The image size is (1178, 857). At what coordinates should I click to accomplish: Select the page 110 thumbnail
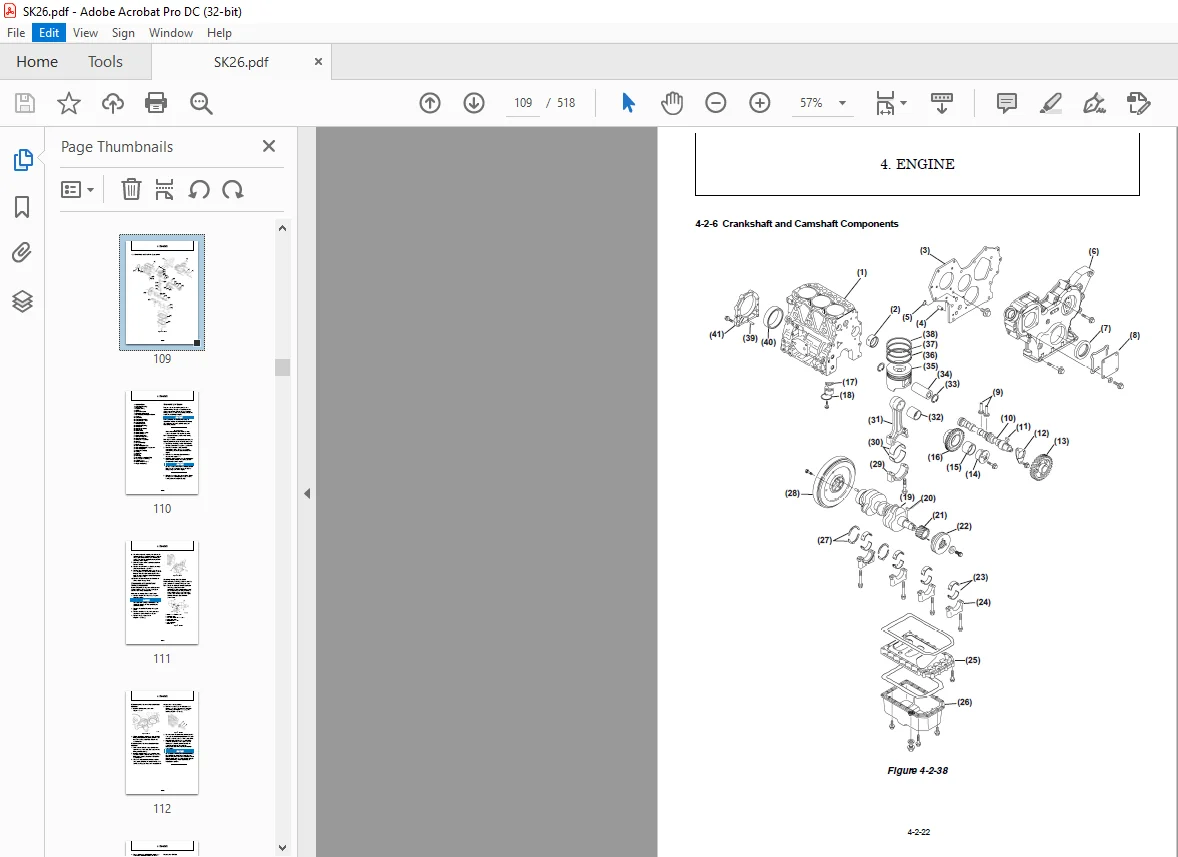coord(162,443)
